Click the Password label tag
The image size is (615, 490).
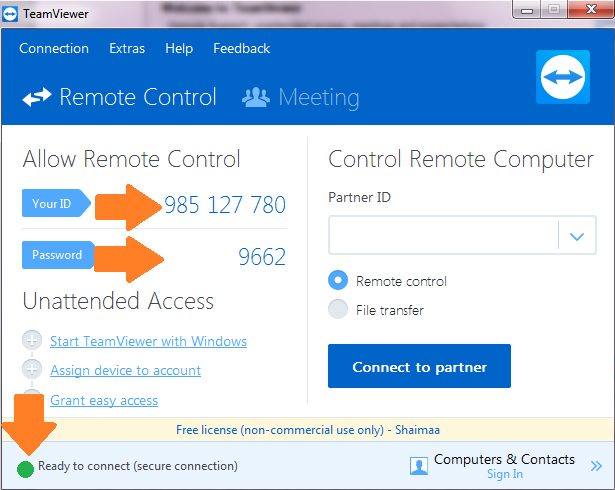pos(58,255)
